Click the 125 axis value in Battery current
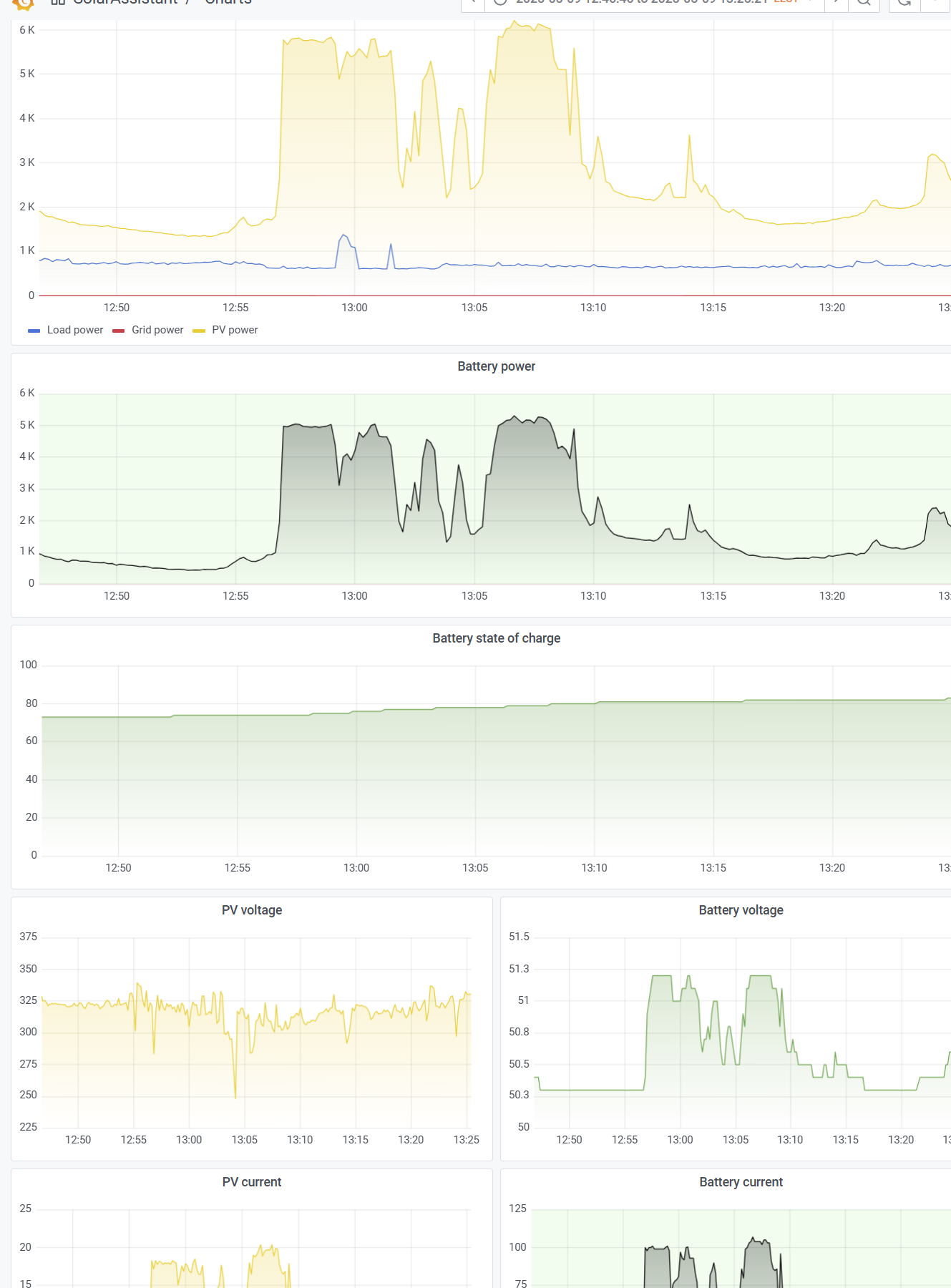The height and width of the screenshot is (1288, 951). (x=517, y=1209)
